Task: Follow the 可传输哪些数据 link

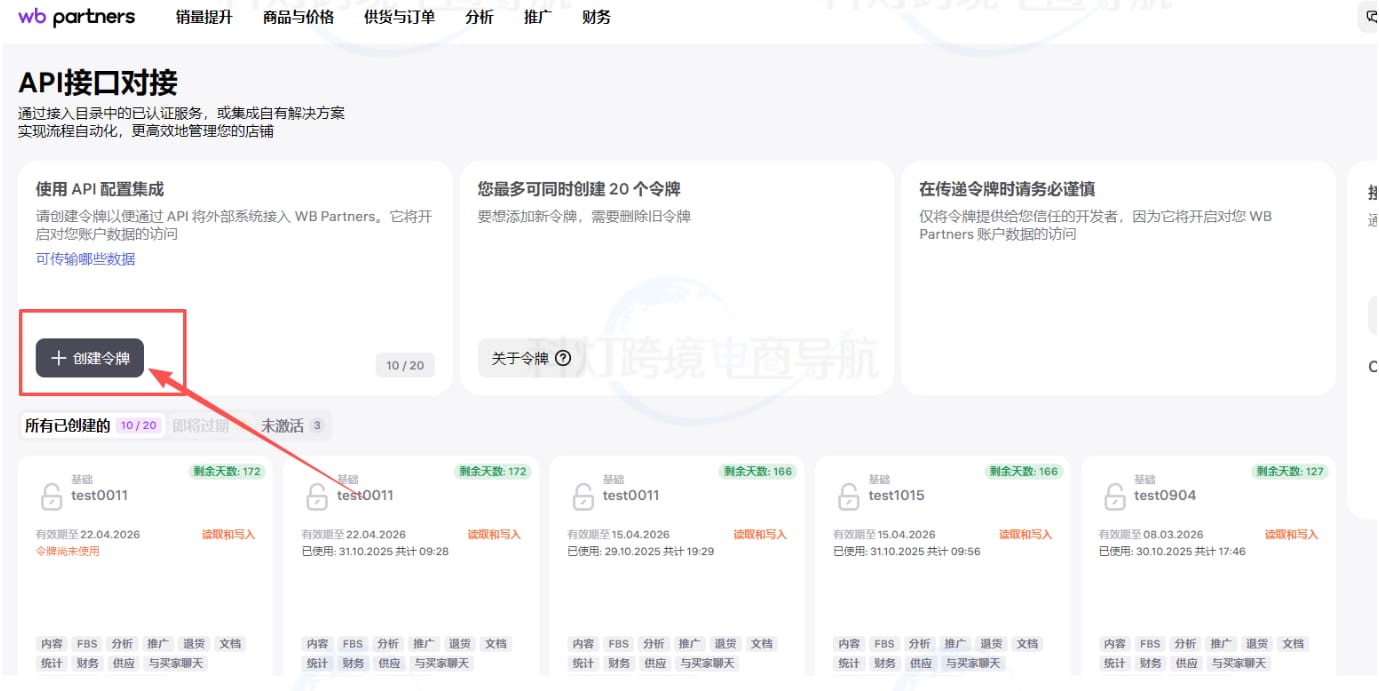Action: pos(85,259)
